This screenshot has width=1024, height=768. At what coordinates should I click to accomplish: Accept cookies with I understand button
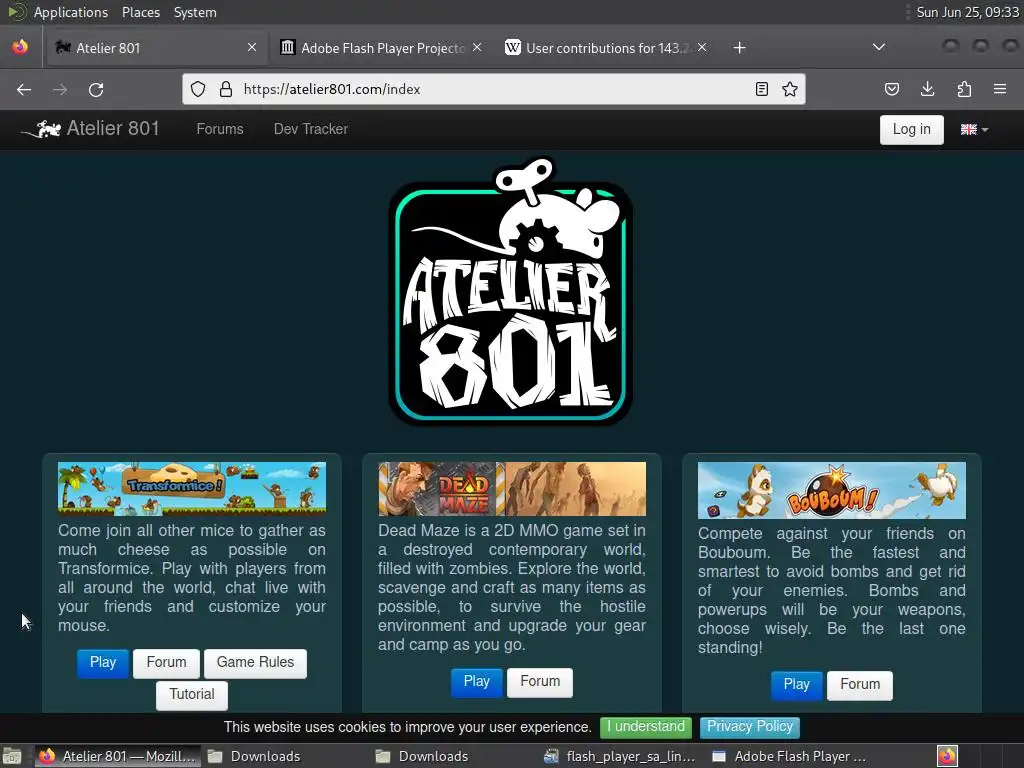click(646, 727)
